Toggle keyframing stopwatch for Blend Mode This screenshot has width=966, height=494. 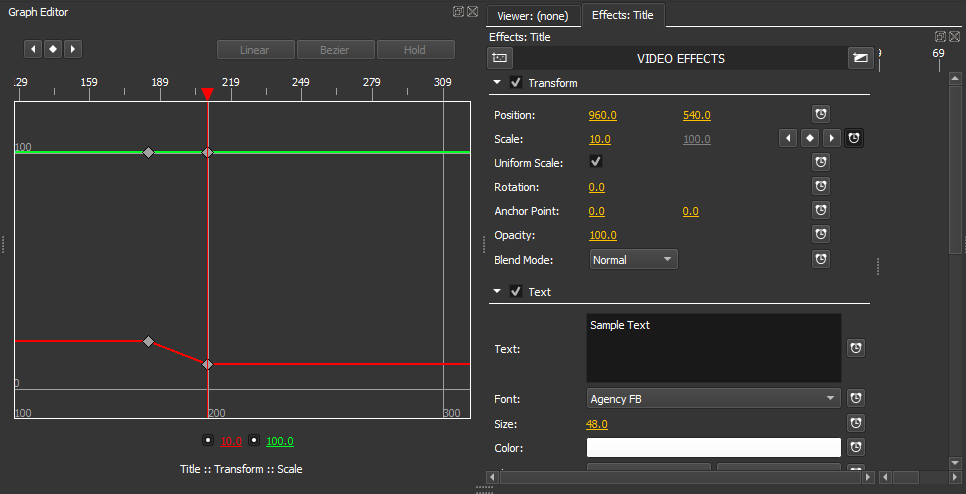821,259
